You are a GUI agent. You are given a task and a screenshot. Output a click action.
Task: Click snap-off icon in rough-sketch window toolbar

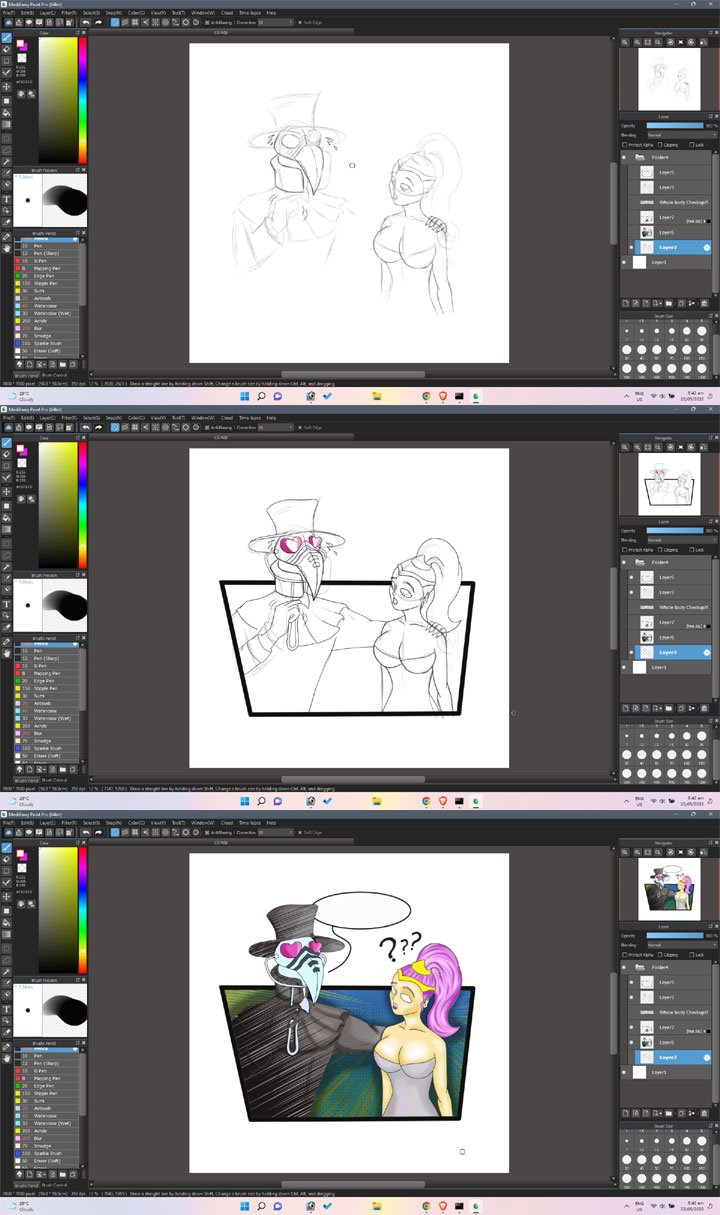(x=114, y=21)
